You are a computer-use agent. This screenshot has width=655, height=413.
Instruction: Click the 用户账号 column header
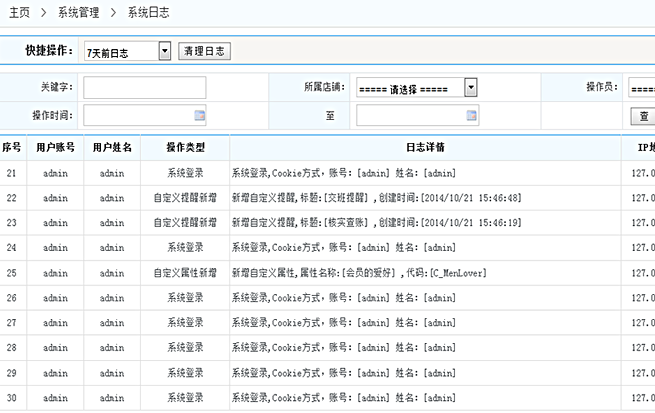(x=55, y=147)
